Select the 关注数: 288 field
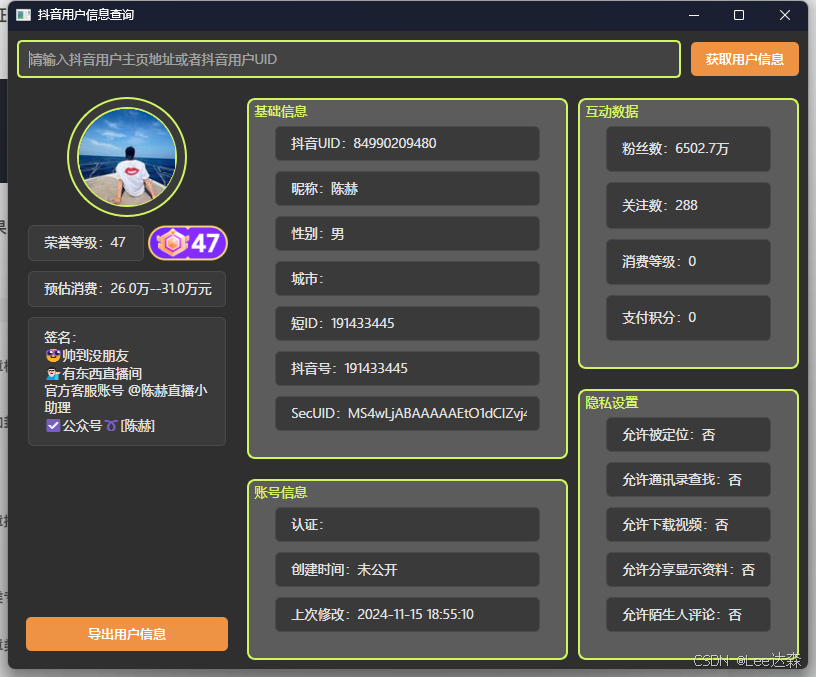The image size is (816, 677). (688, 206)
